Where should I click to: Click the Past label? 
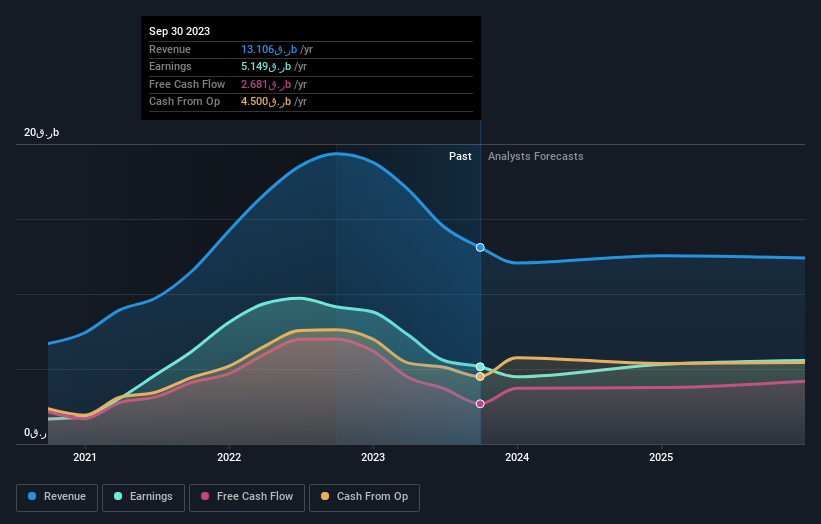coord(460,157)
